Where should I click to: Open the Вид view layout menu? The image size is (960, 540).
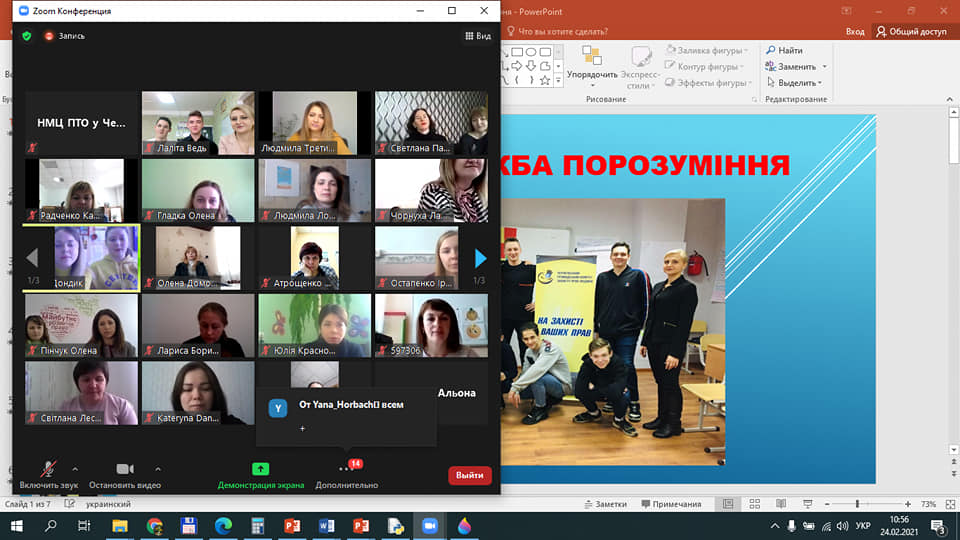(x=478, y=36)
